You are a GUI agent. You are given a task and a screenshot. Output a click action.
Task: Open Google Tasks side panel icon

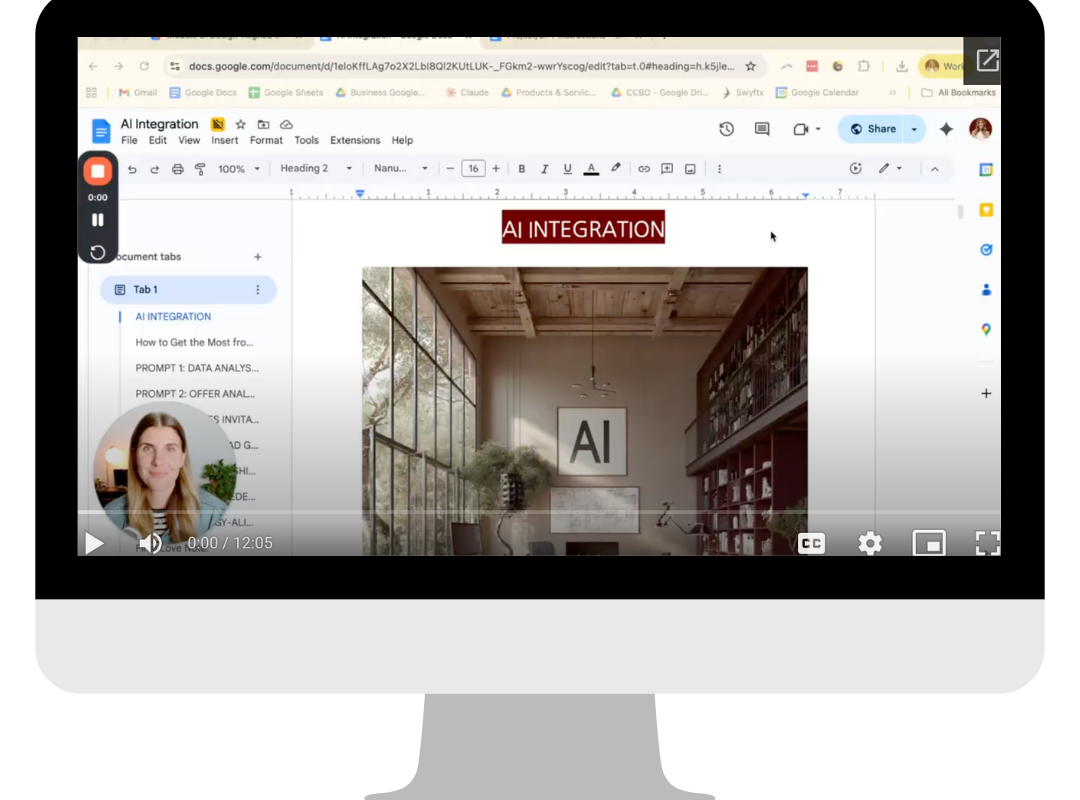coord(986,249)
